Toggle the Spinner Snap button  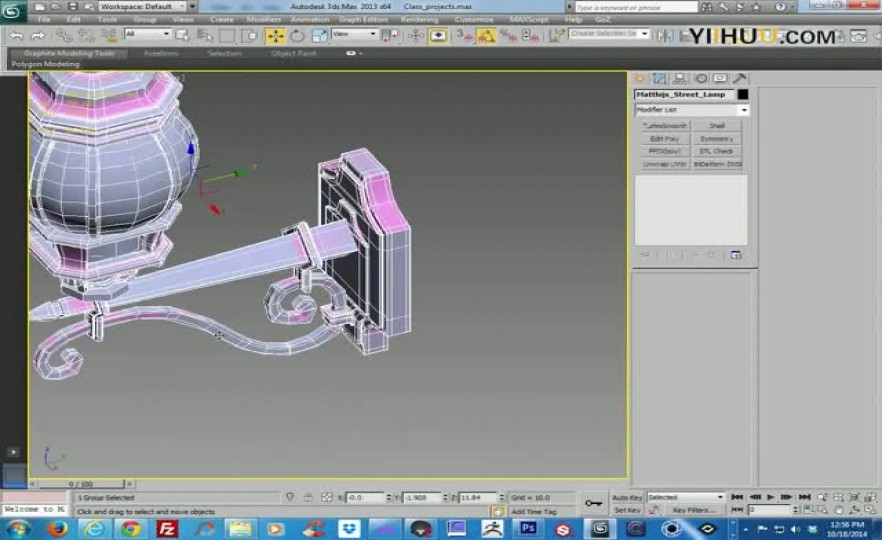tap(530, 36)
